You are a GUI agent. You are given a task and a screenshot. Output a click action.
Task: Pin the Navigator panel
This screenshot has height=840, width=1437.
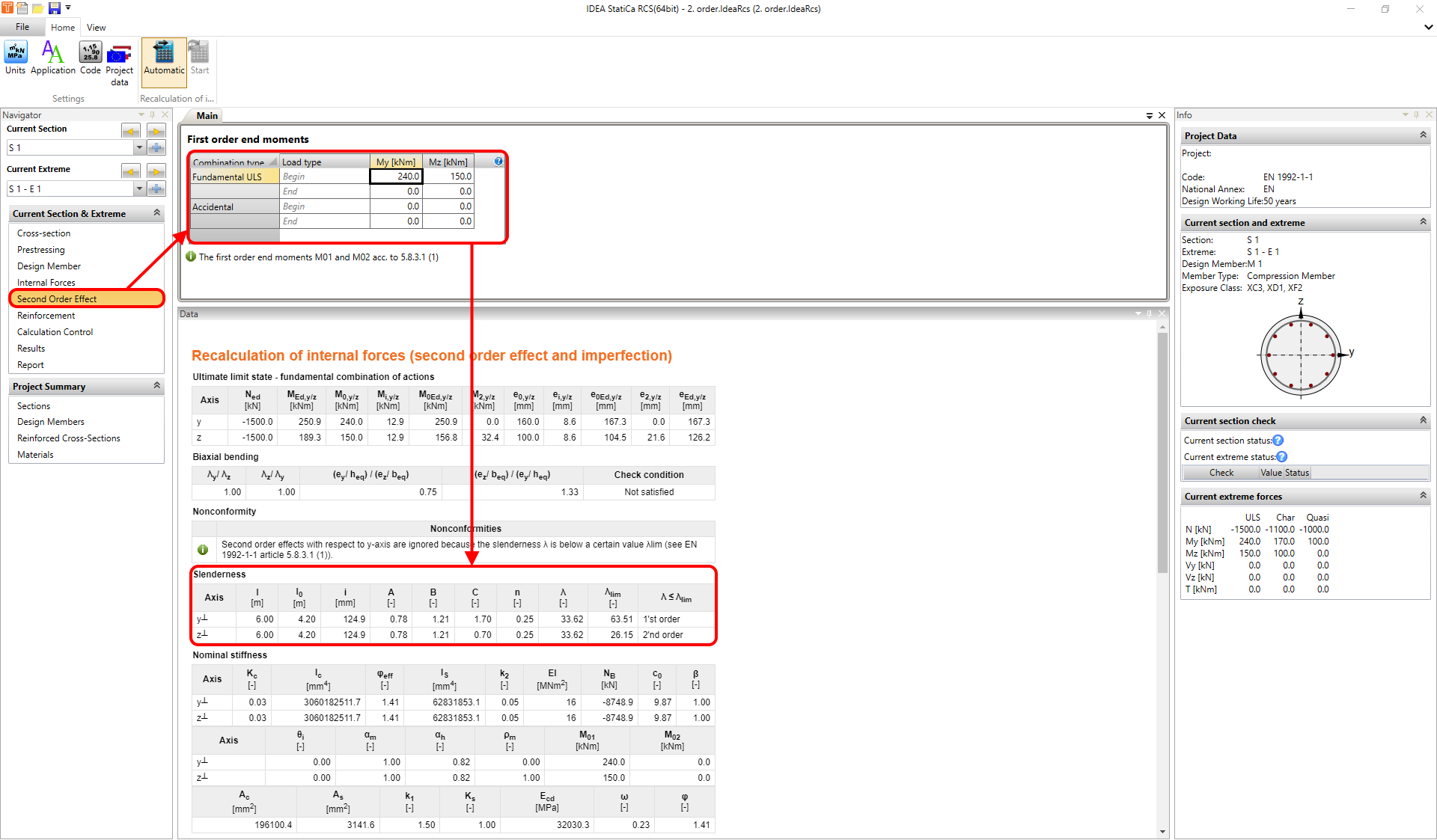pyautogui.click(x=153, y=114)
